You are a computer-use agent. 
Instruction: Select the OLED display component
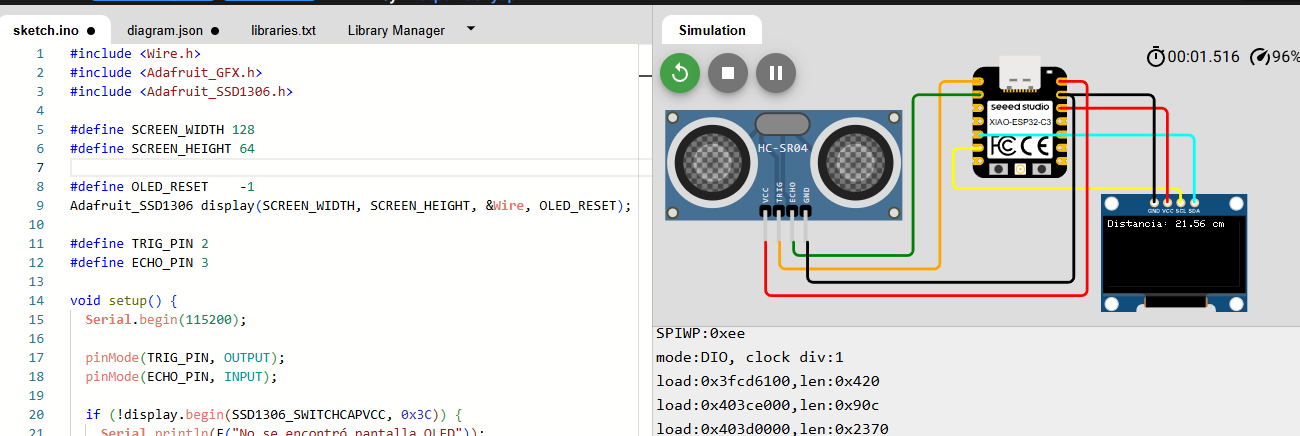[1175, 254]
